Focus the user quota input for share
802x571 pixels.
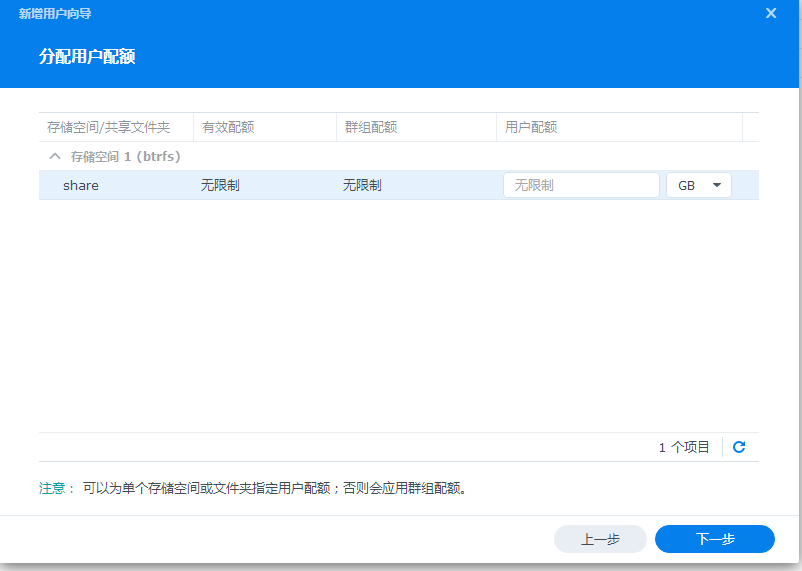coord(581,185)
